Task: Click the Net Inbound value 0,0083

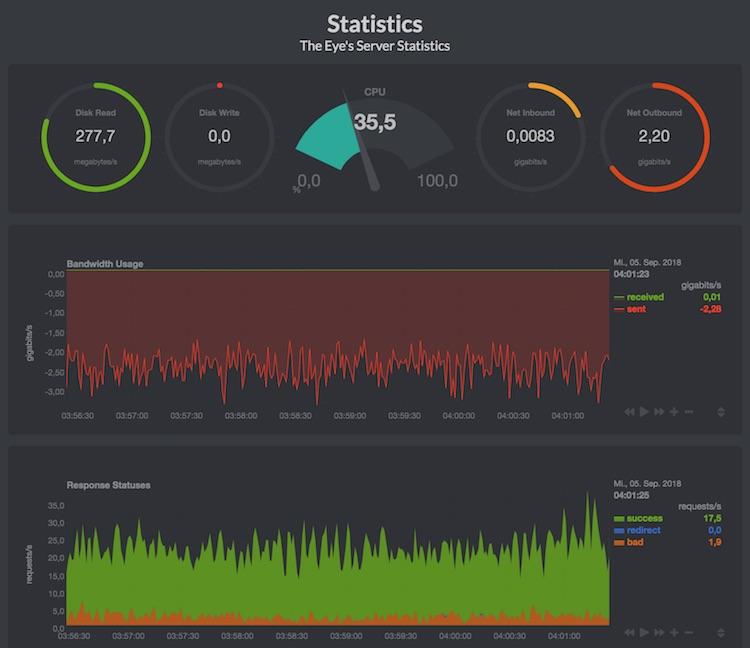Action: [x=530, y=136]
